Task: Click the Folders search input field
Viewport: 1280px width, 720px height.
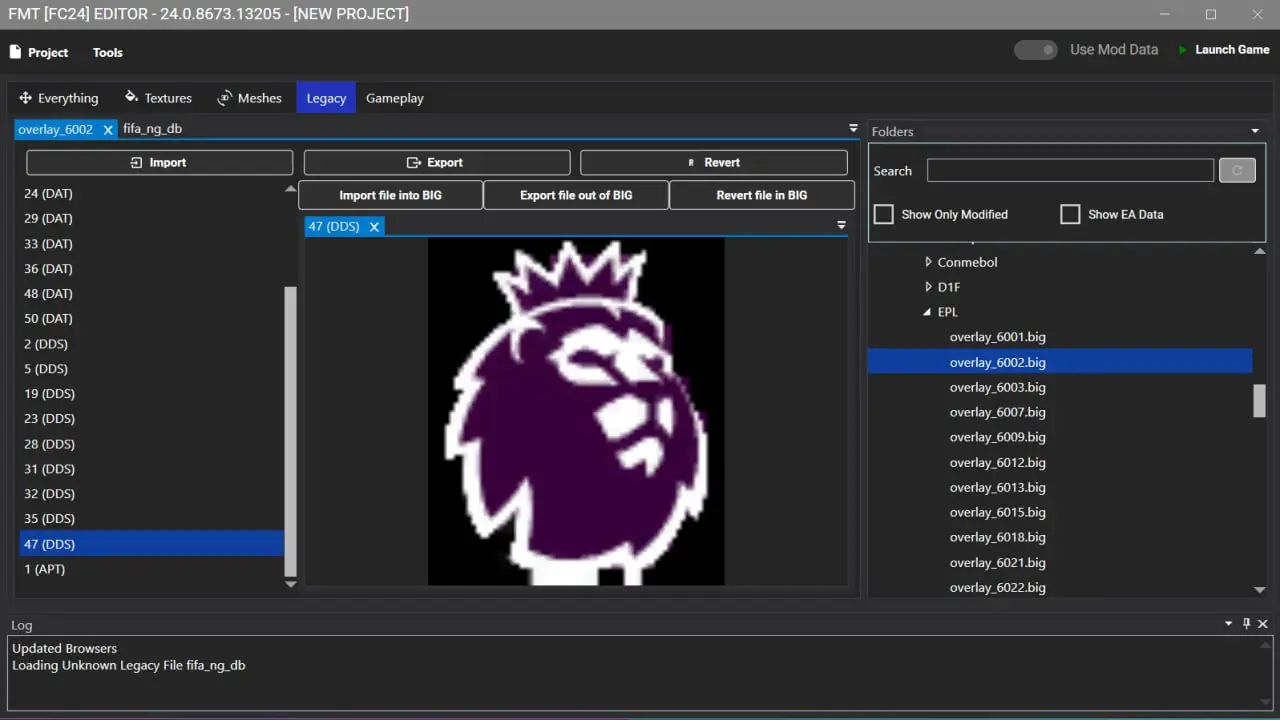Action: [1070, 170]
